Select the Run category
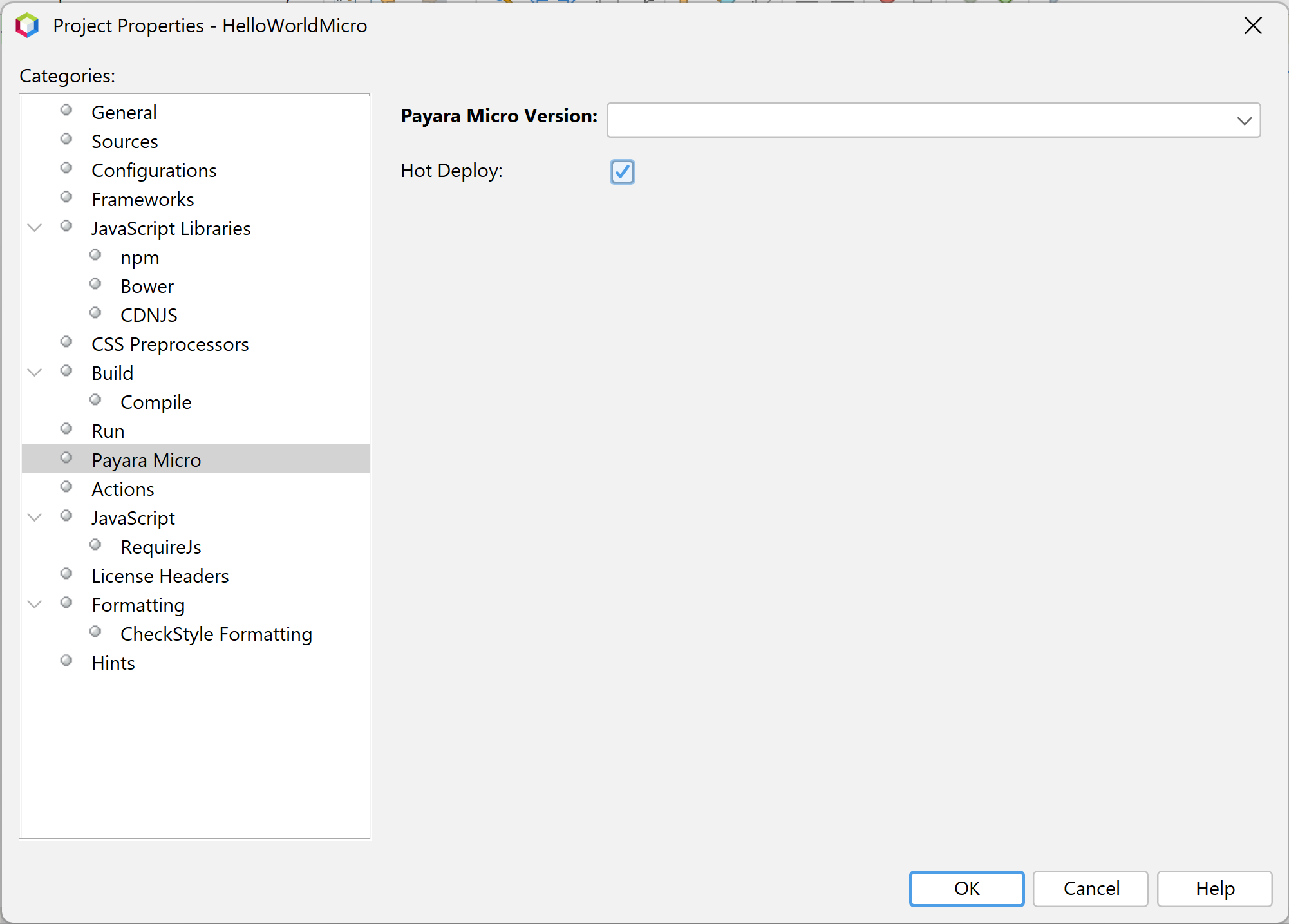Viewport: 1289px width, 924px height. [x=108, y=431]
